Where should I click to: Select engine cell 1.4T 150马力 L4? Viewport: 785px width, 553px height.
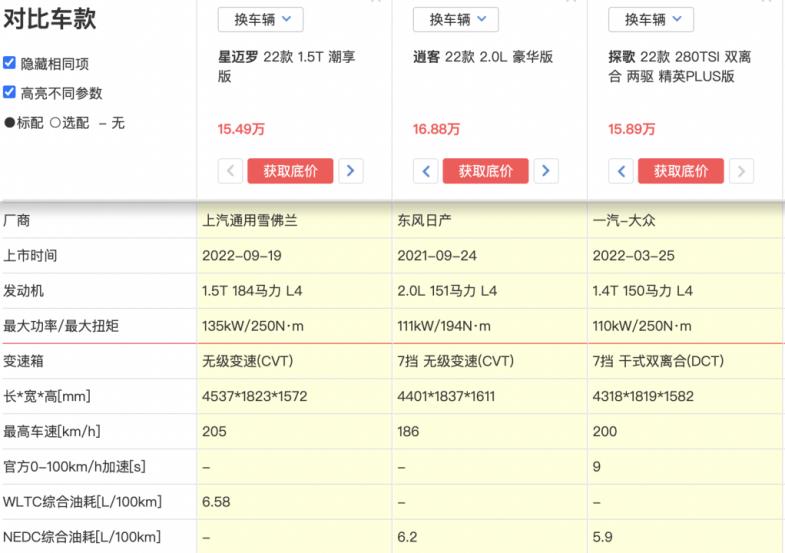[x=643, y=291]
